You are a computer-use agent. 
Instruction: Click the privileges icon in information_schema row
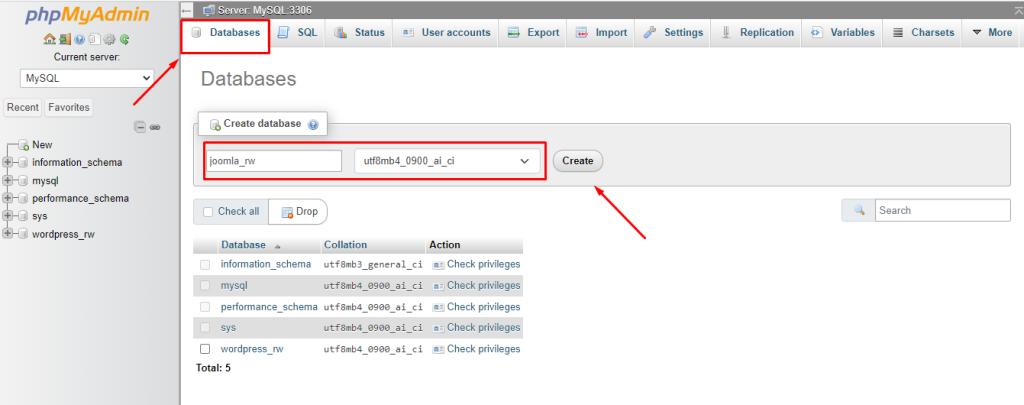(438, 265)
